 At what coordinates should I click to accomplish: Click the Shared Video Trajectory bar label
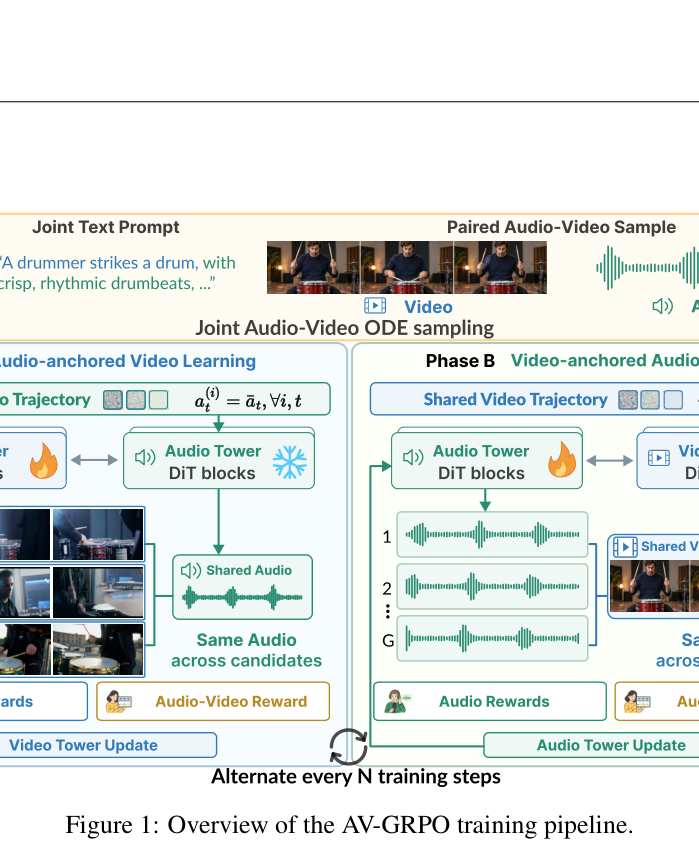(516, 399)
